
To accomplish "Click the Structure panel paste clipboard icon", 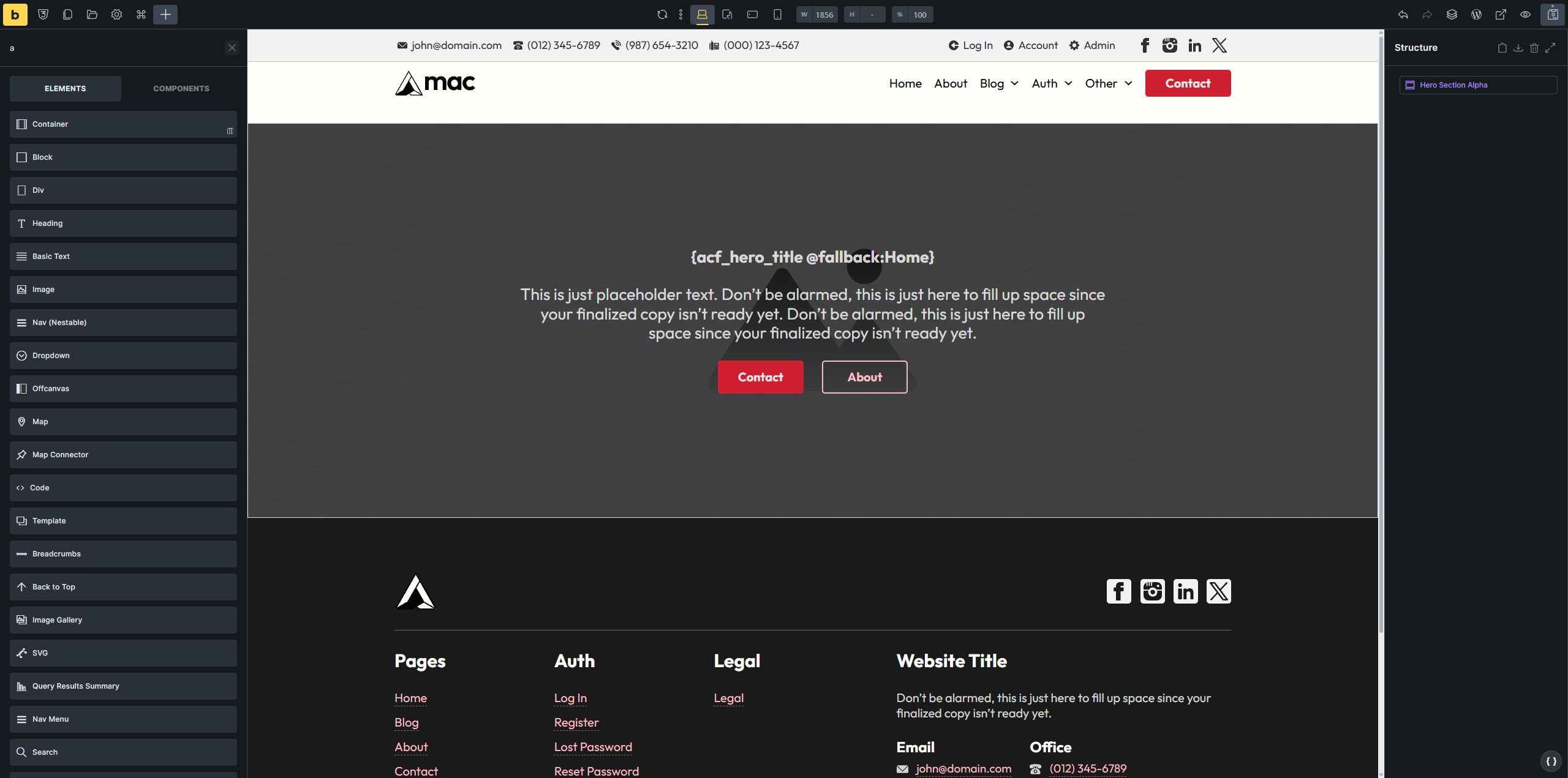I will pyautogui.click(x=1502, y=48).
